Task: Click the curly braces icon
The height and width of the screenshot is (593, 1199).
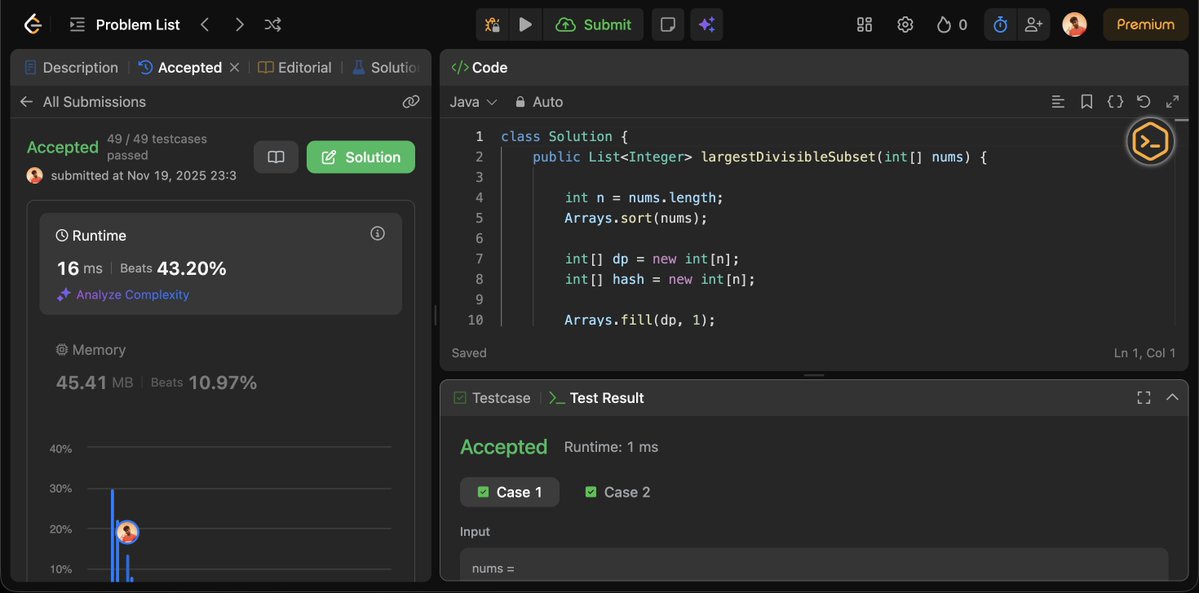Action: coord(1115,102)
